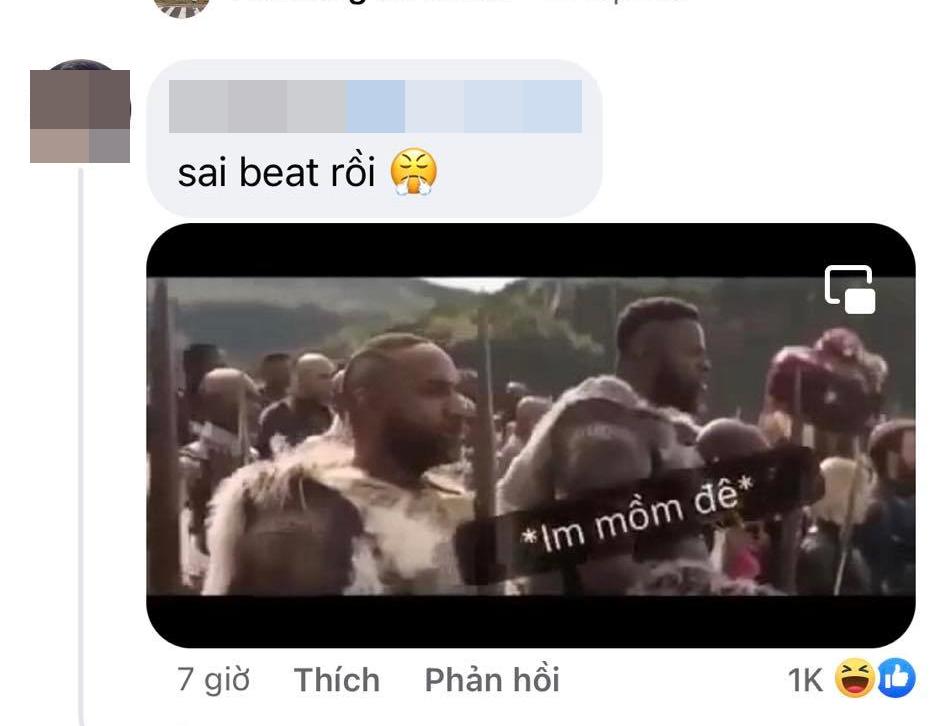Click the vertical reply thread line
Image resolution: width=946 pixels, height=726 pixels.
pyautogui.click(x=81, y=447)
